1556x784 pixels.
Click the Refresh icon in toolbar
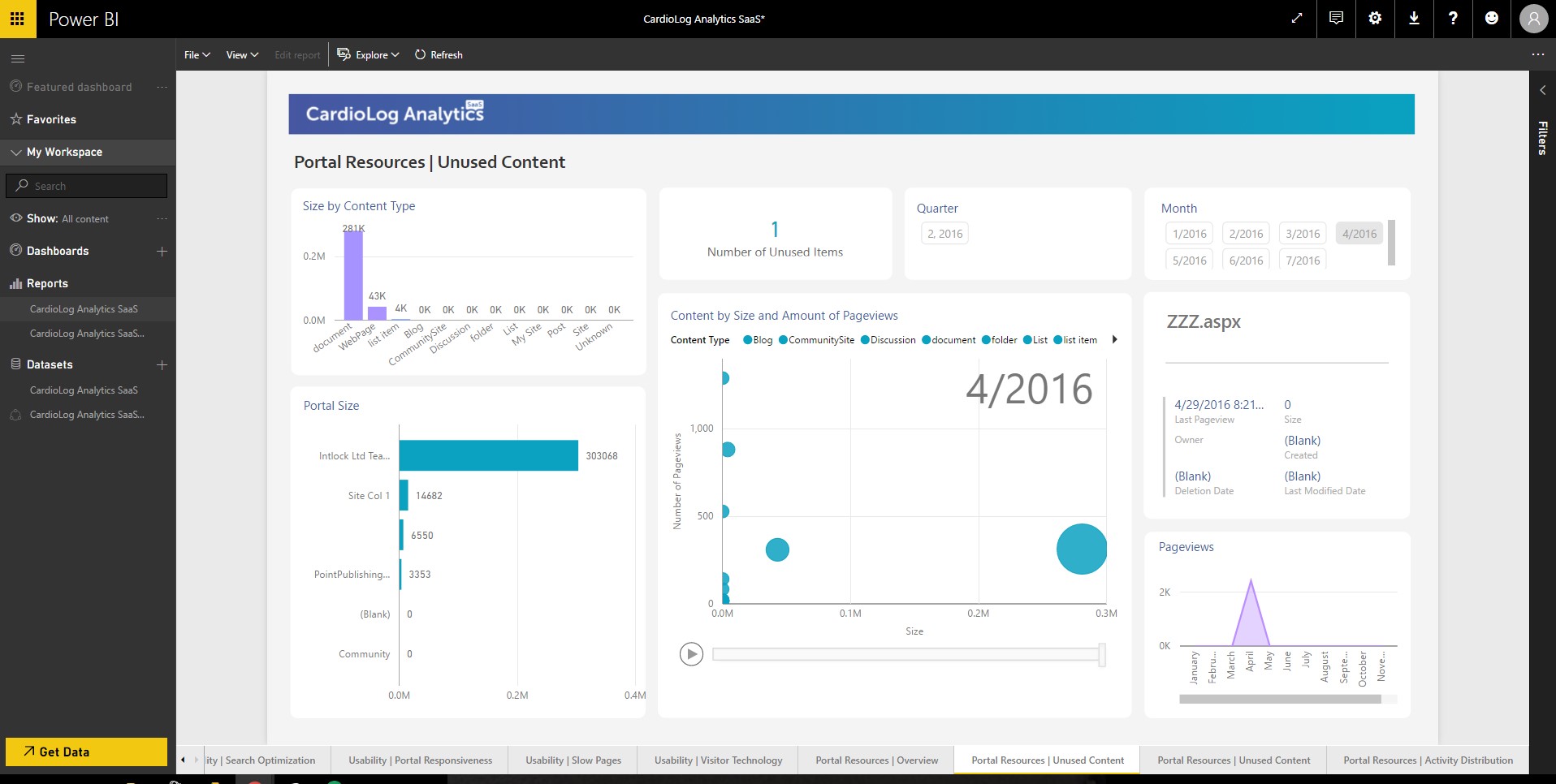pyautogui.click(x=420, y=54)
